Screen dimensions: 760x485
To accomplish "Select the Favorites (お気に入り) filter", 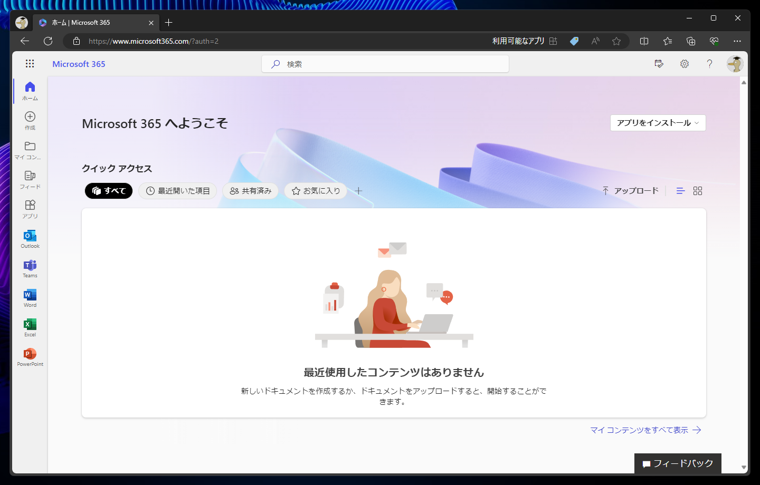I will click(316, 191).
